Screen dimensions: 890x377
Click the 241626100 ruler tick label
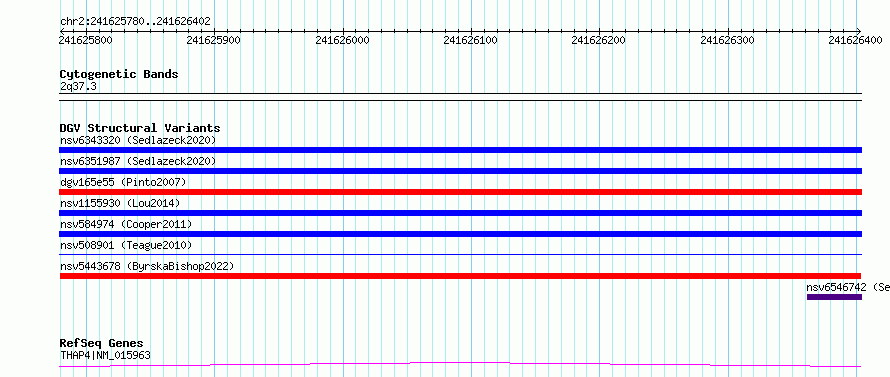coord(470,40)
